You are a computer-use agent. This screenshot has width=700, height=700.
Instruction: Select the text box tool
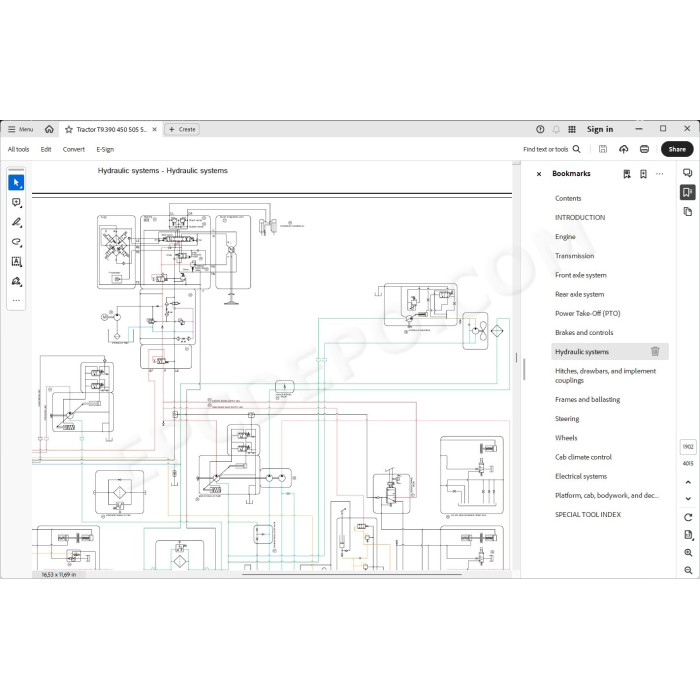(16, 262)
